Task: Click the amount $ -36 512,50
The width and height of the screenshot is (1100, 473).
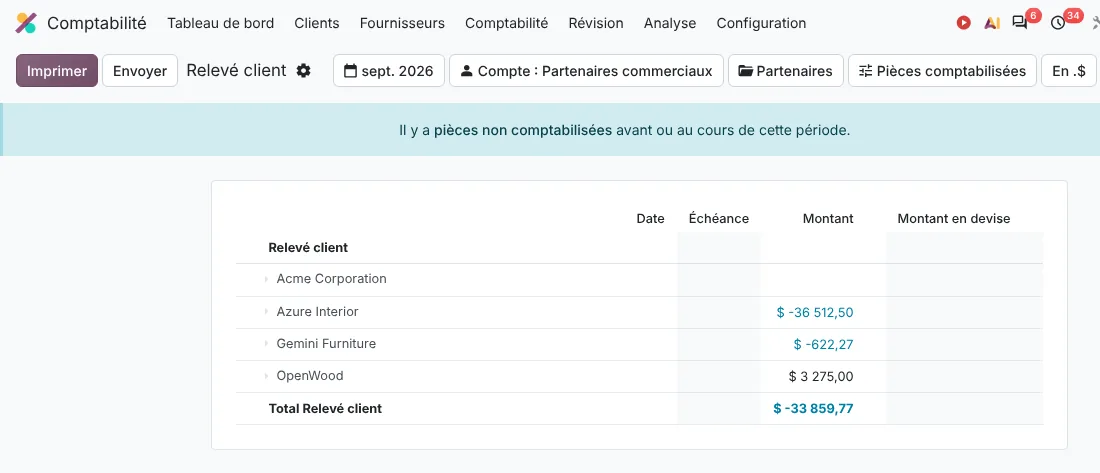Action: coord(814,312)
